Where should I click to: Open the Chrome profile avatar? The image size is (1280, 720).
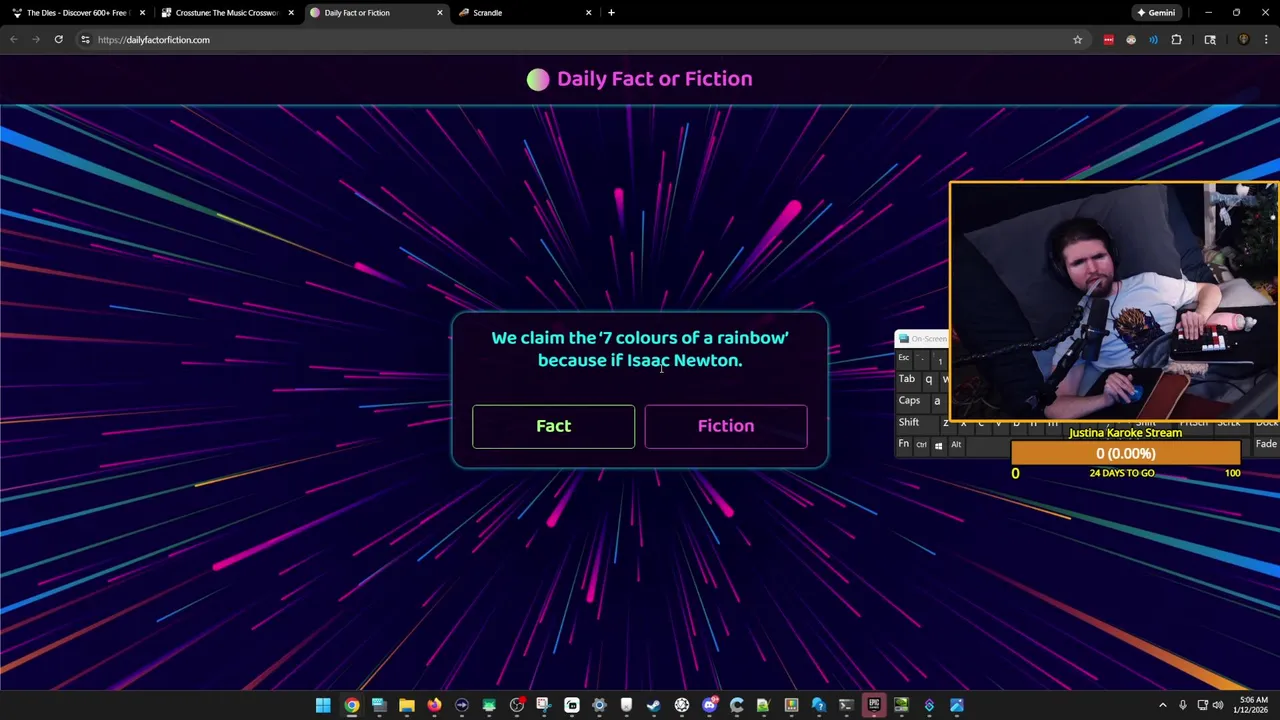pos(1243,40)
